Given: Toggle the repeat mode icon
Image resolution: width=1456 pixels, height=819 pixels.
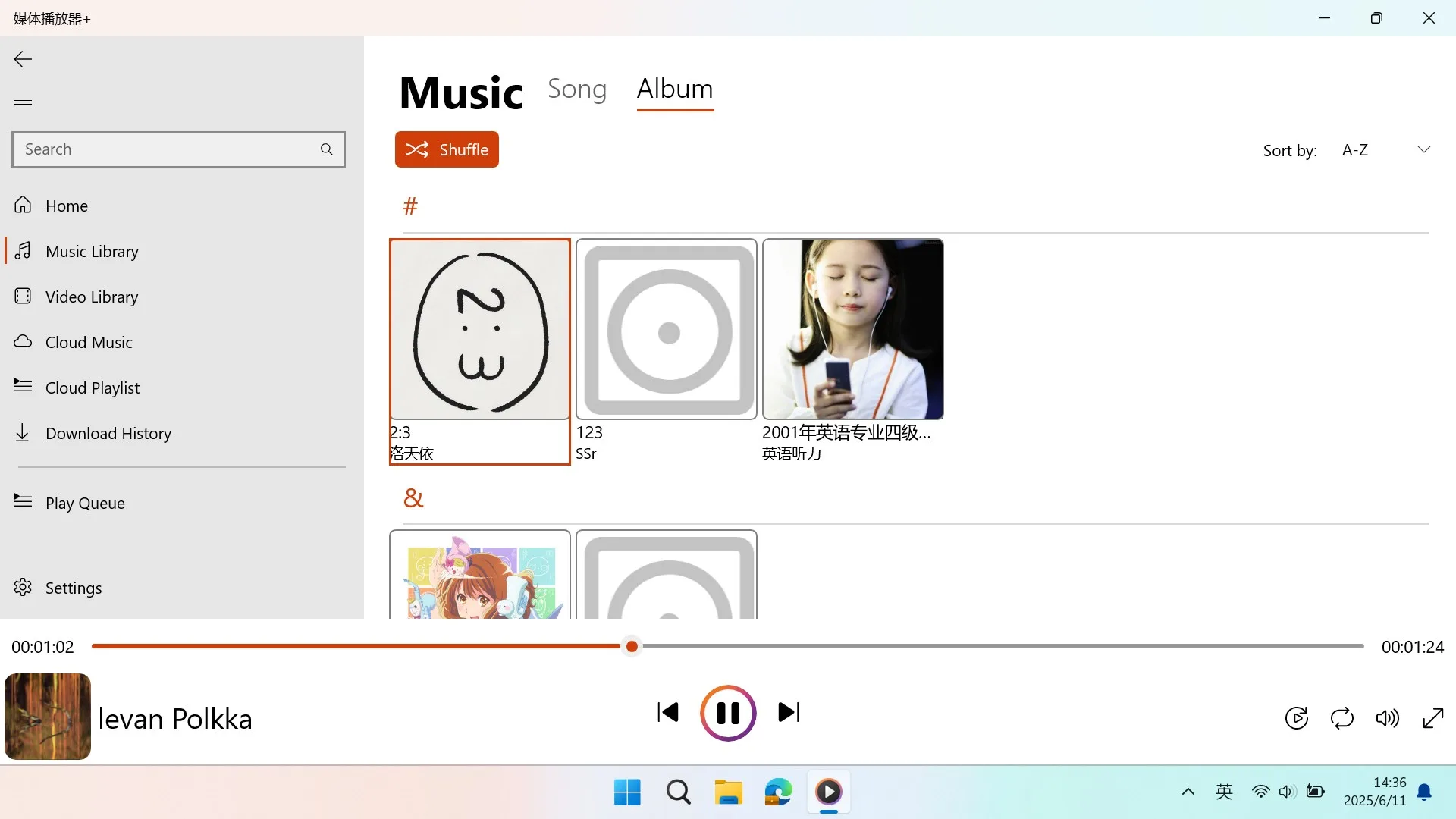Looking at the screenshot, I should coord(1342,717).
